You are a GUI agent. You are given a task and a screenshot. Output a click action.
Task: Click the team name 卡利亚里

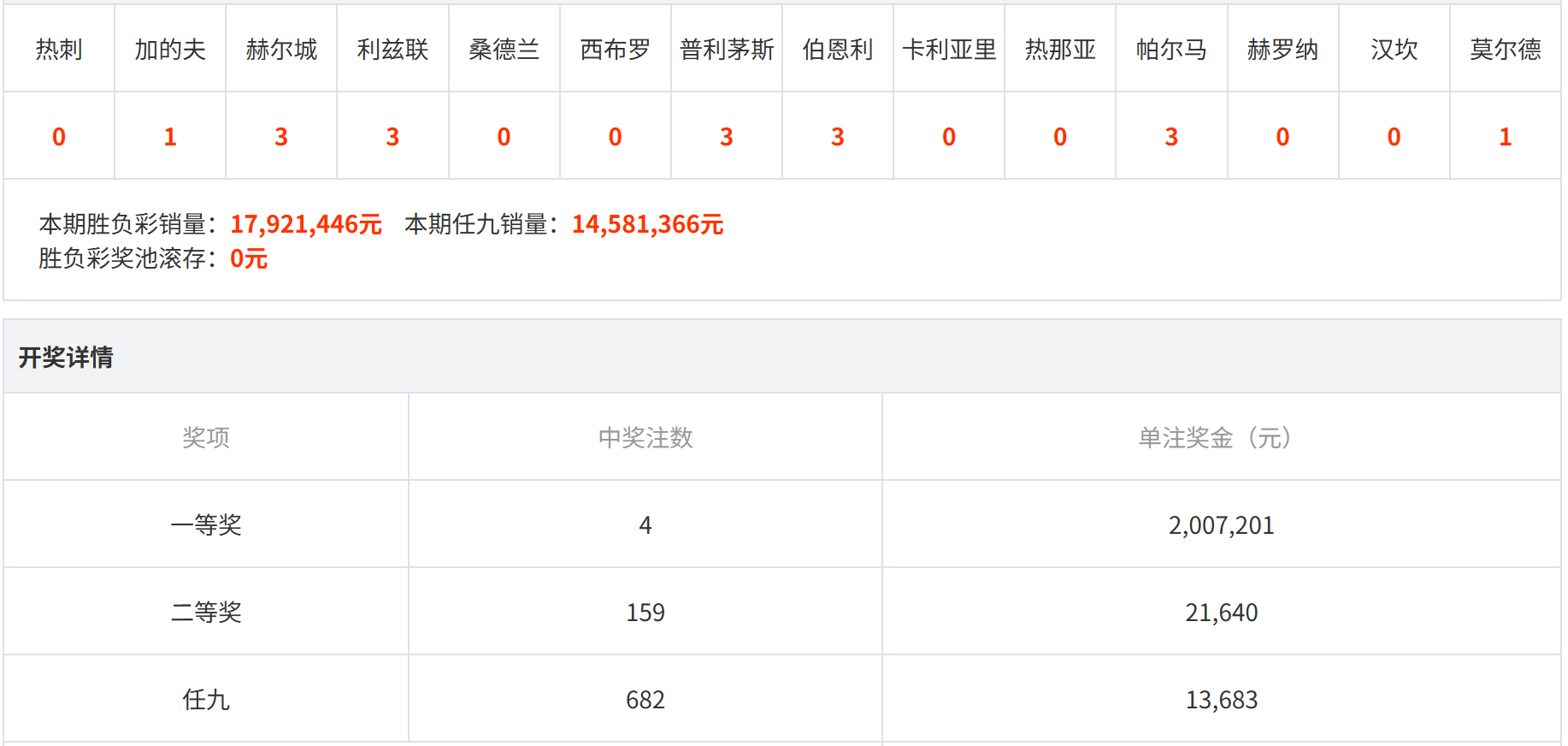point(949,50)
